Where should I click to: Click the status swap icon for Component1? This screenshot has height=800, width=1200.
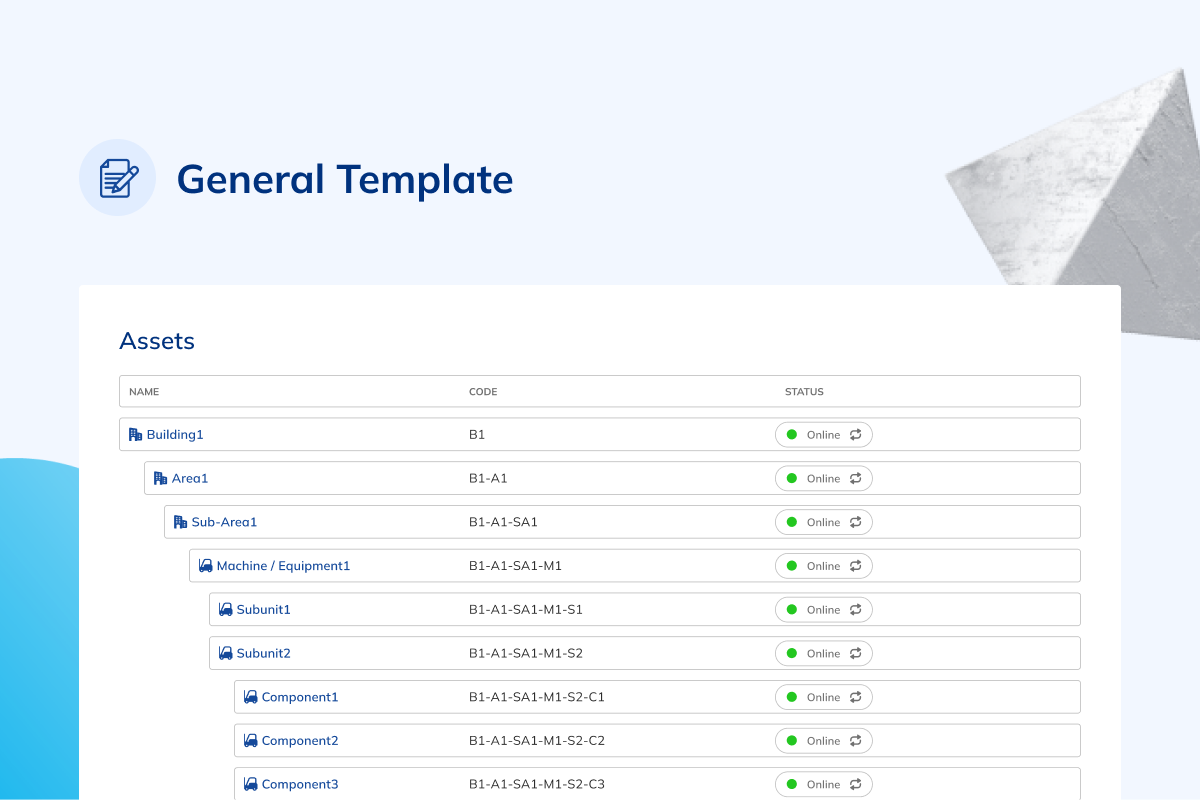855,697
